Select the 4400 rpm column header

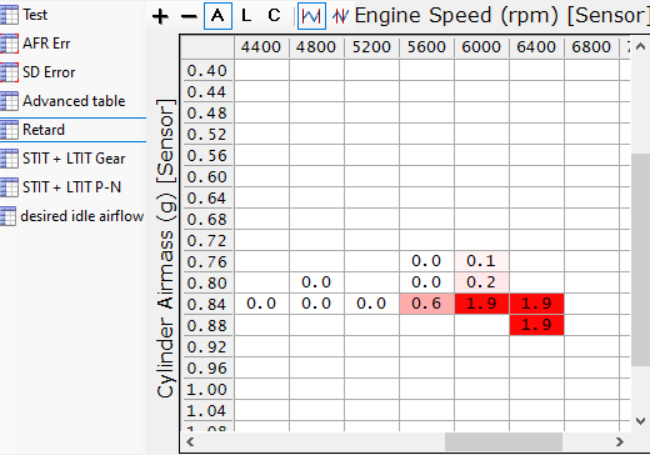point(261,47)
